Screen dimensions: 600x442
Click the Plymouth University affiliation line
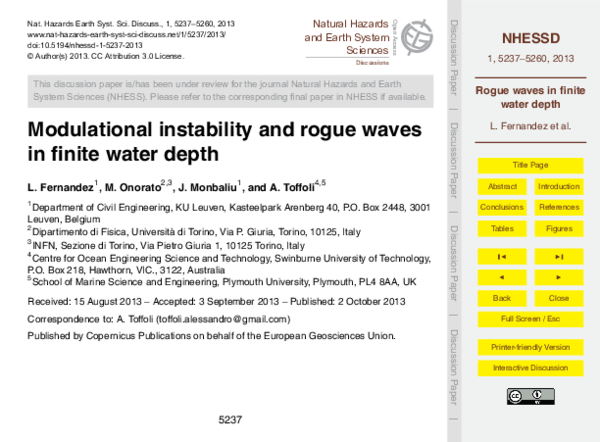(x=222, y=282)
